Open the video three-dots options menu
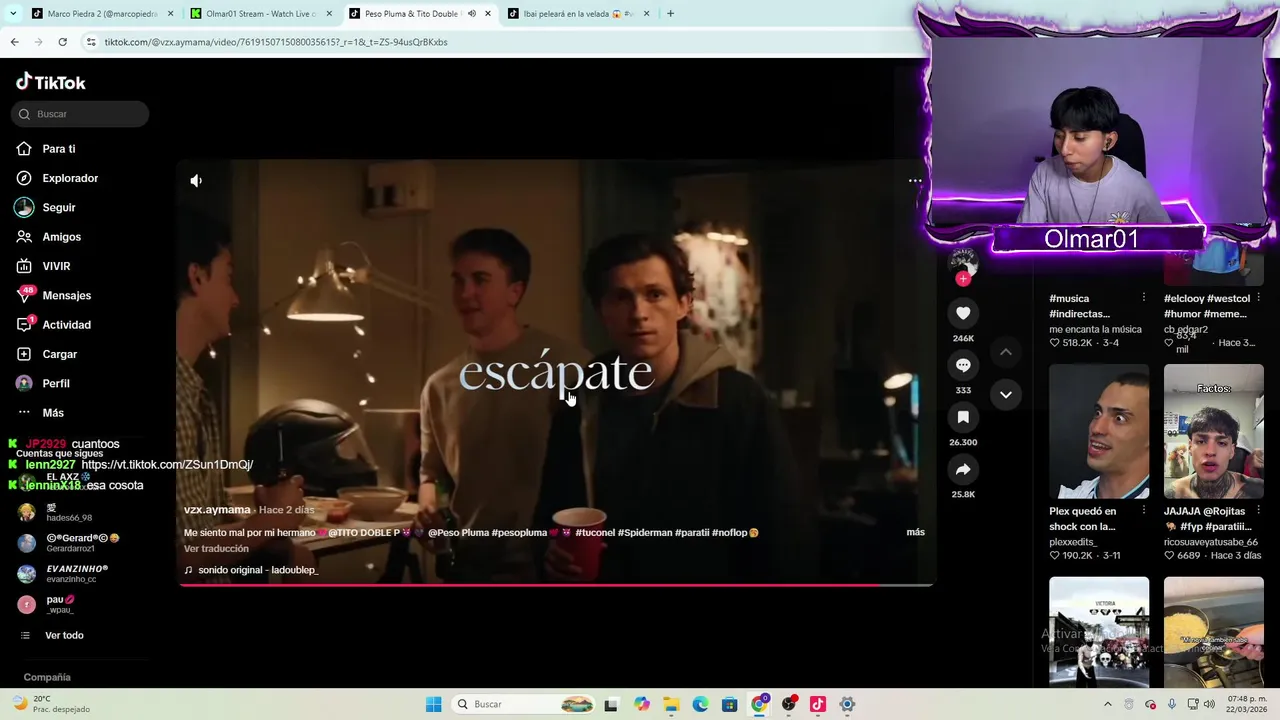The width and height of the screenshot is (1280, 720). (x=914, y=181)
